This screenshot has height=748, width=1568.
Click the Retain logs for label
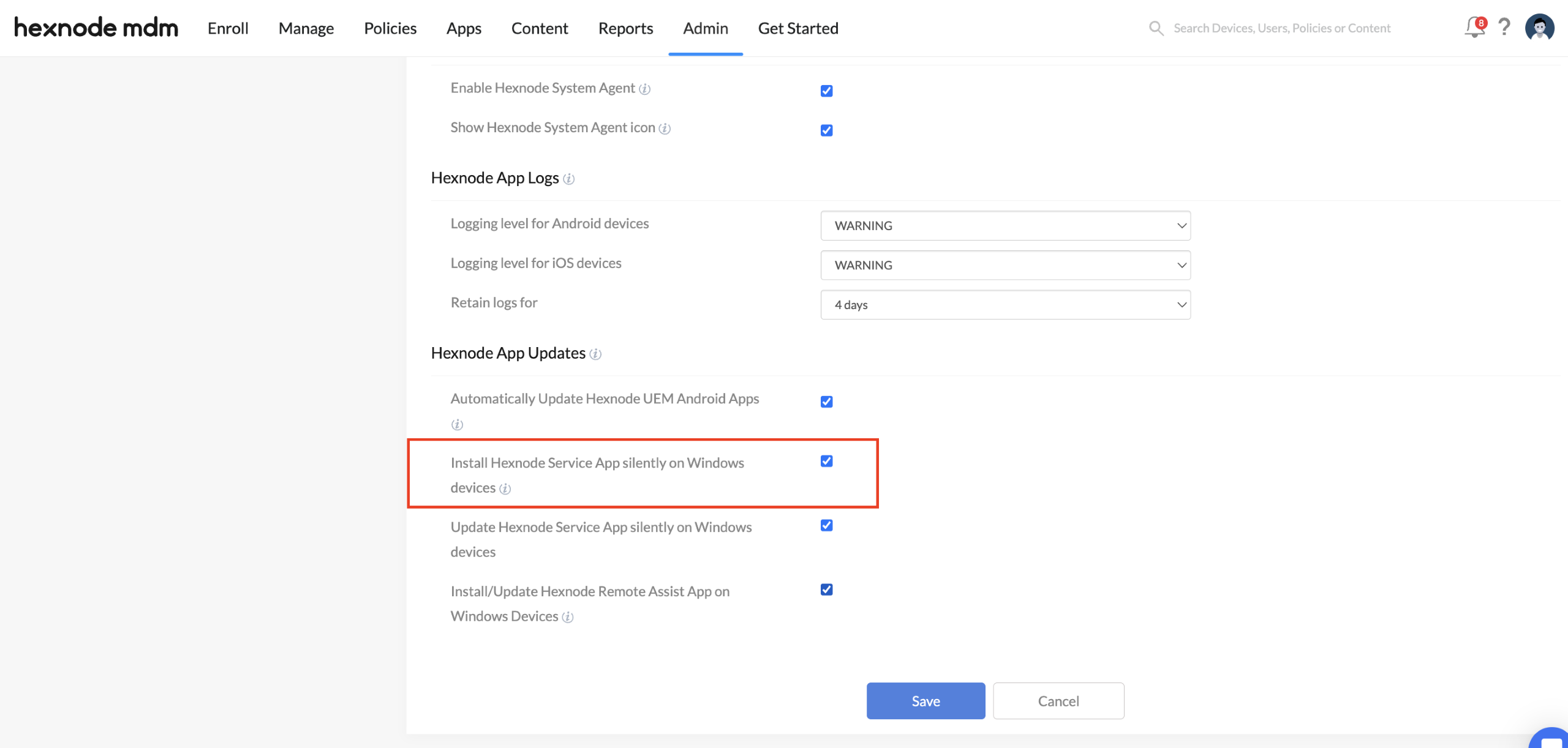tap(494, 302)
